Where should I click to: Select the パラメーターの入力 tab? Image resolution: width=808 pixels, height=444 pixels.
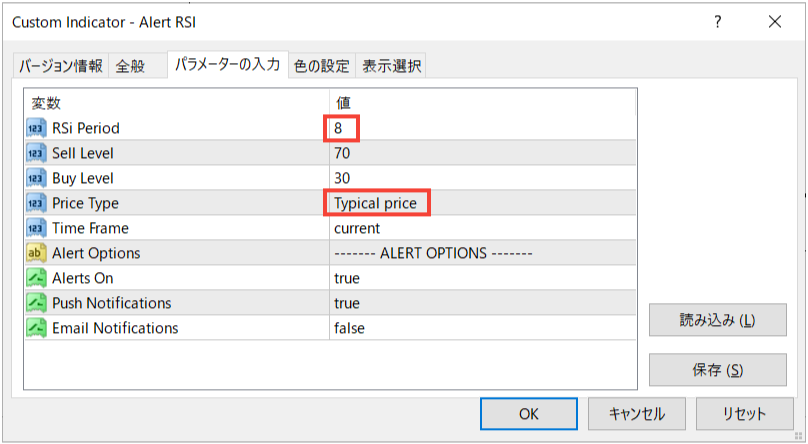(x=227, y=64)
